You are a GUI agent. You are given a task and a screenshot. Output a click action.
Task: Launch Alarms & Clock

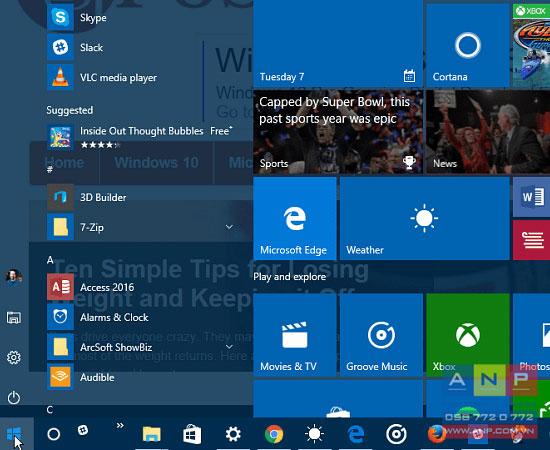140,317
